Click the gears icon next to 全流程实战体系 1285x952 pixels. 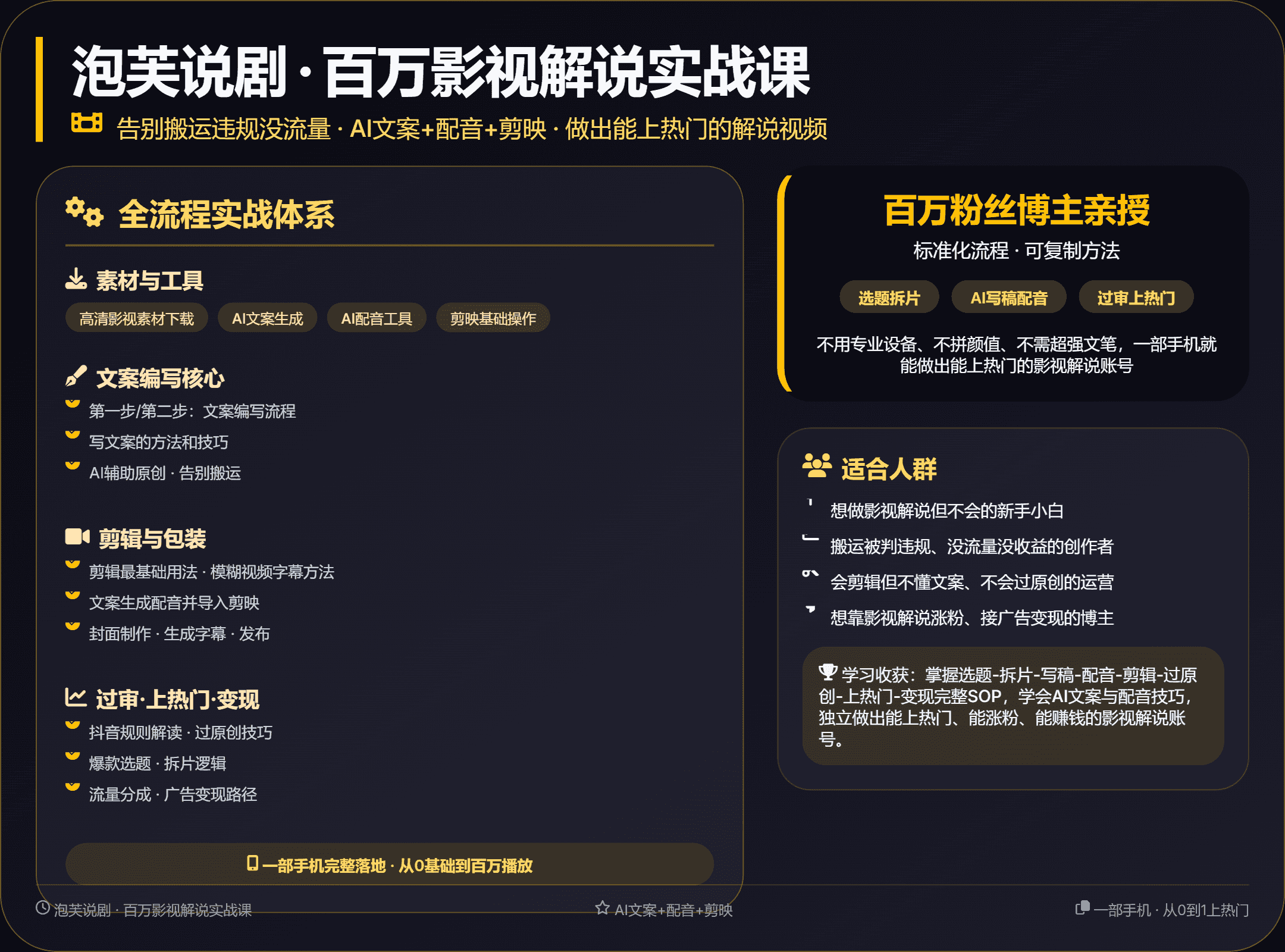coord(84,212)
